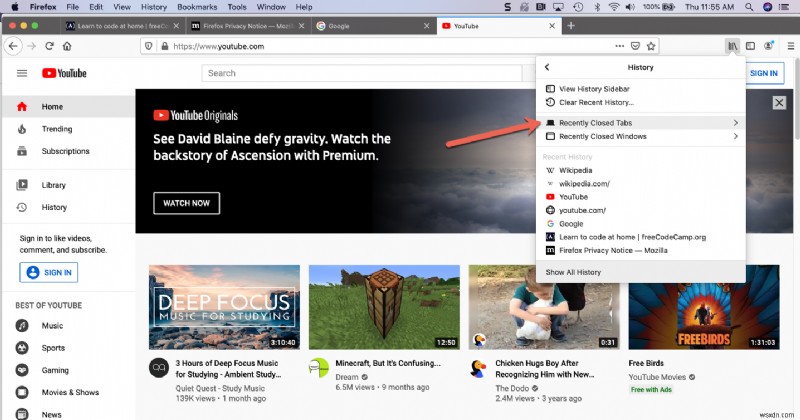This screenshot has height=420, width=800.
Task: Open the History menu in menu bar
Action: (x=154, y=7)
